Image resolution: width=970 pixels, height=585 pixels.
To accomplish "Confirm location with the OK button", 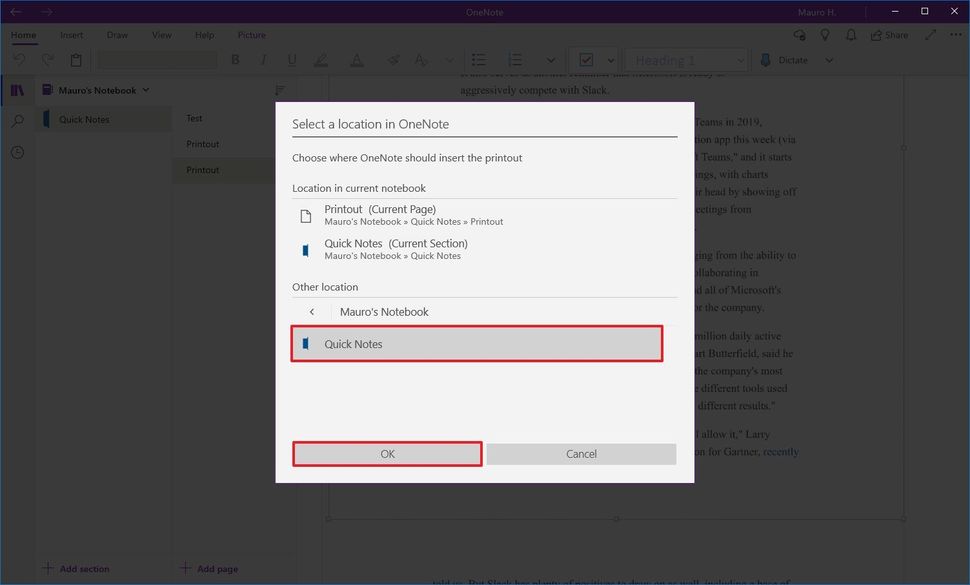I will (387, 453).
